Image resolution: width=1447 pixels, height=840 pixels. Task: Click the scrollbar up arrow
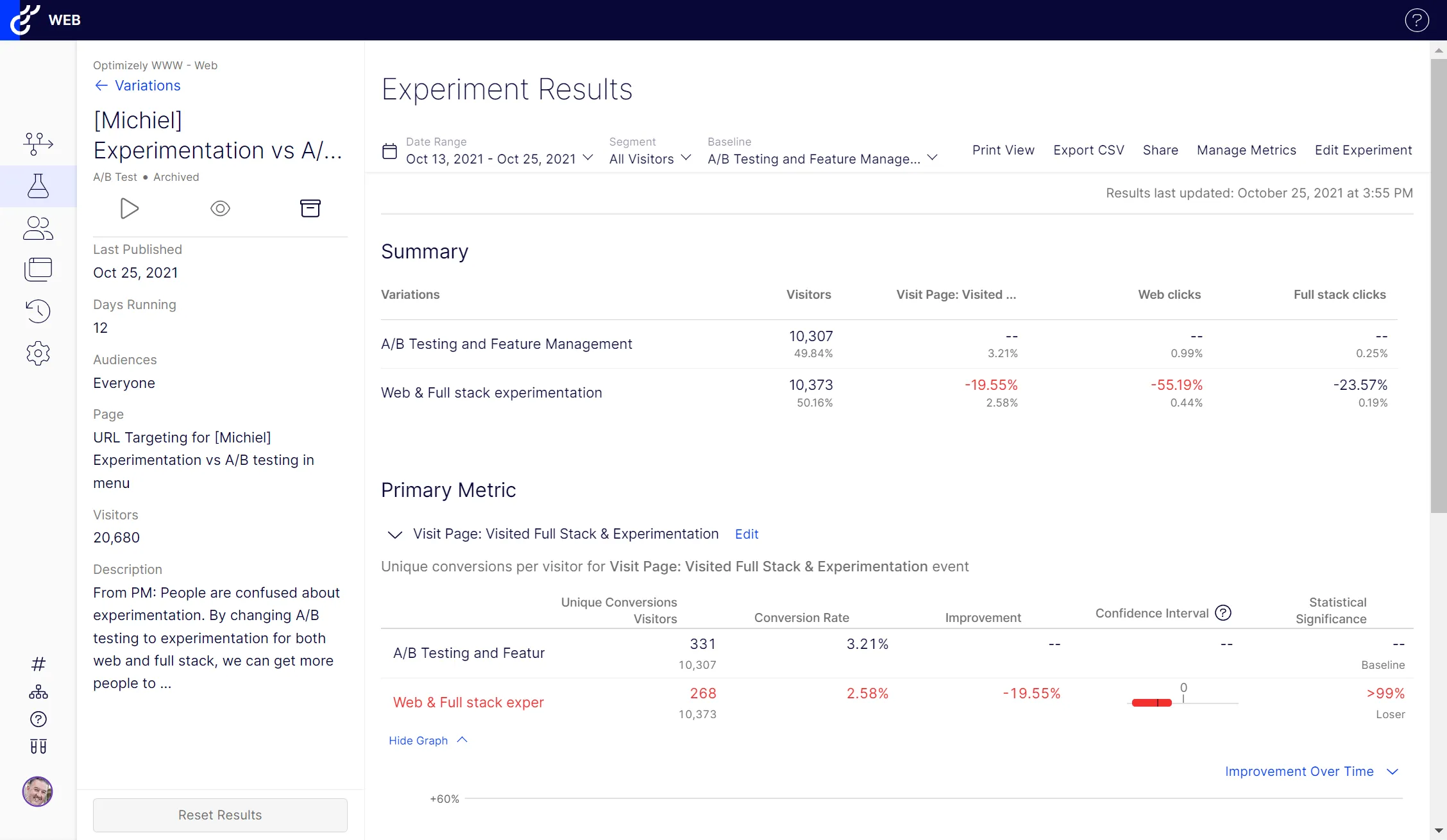(x=1439, y=49)
